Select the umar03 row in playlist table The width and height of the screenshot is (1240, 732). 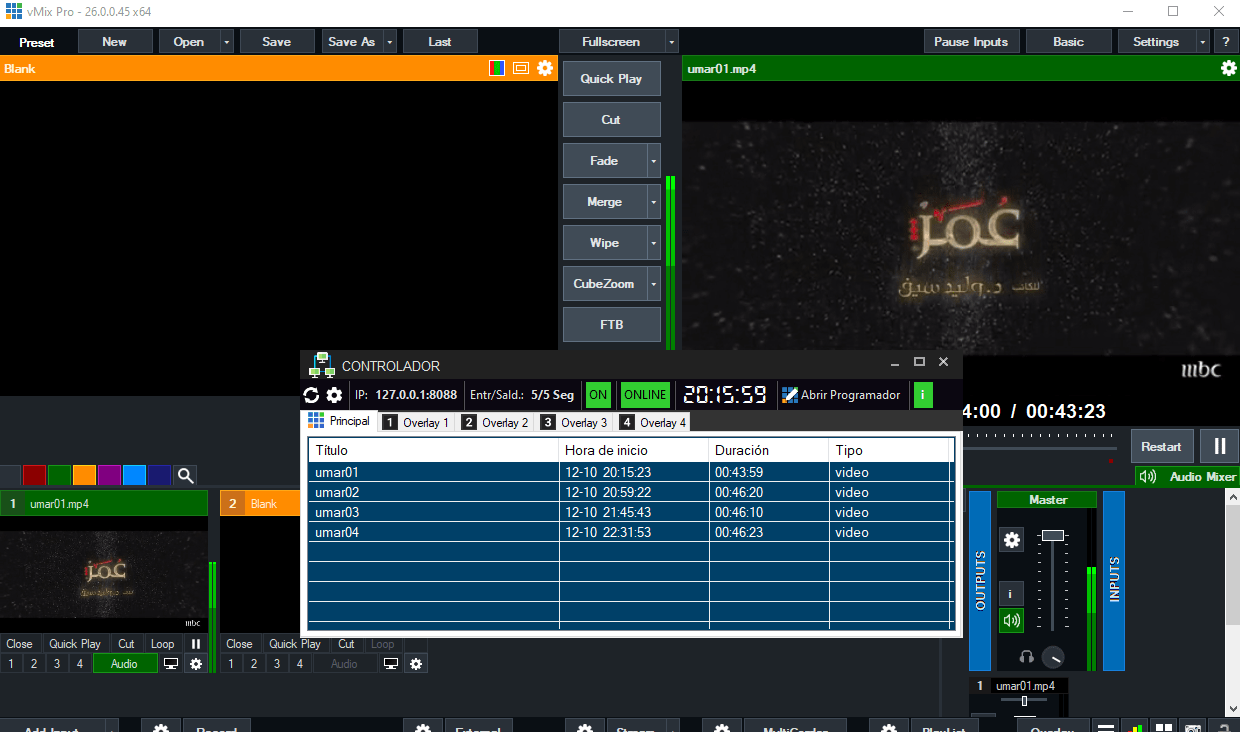629,512
